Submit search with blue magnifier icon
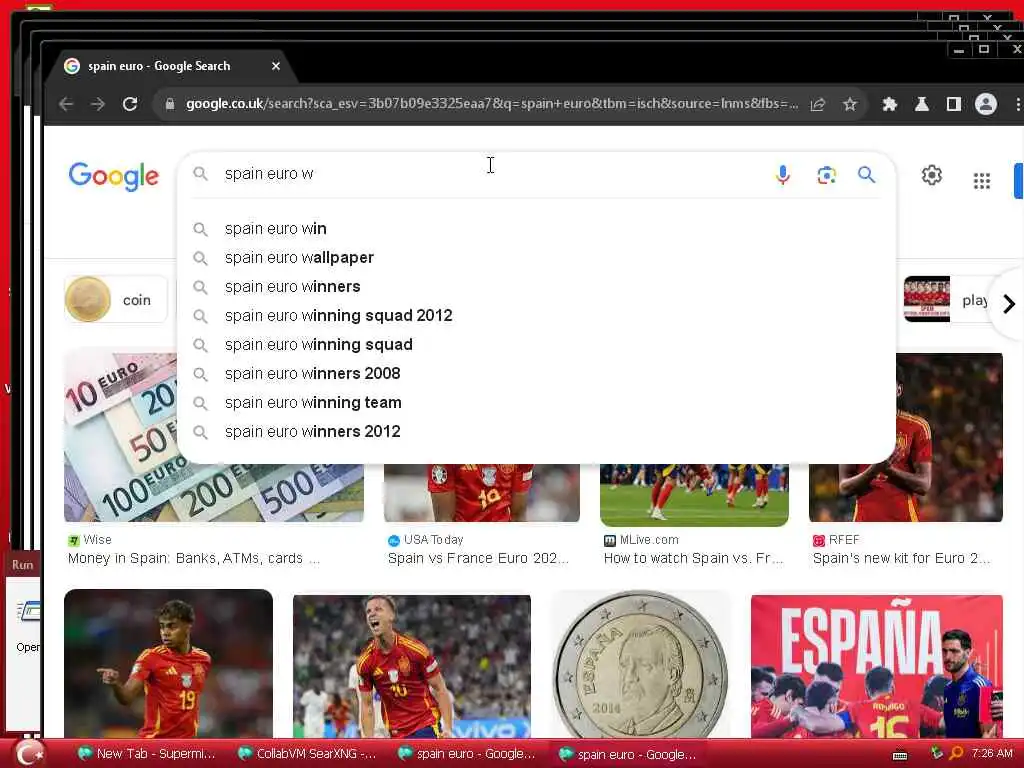1024x768 pixels. coord(867,174)
